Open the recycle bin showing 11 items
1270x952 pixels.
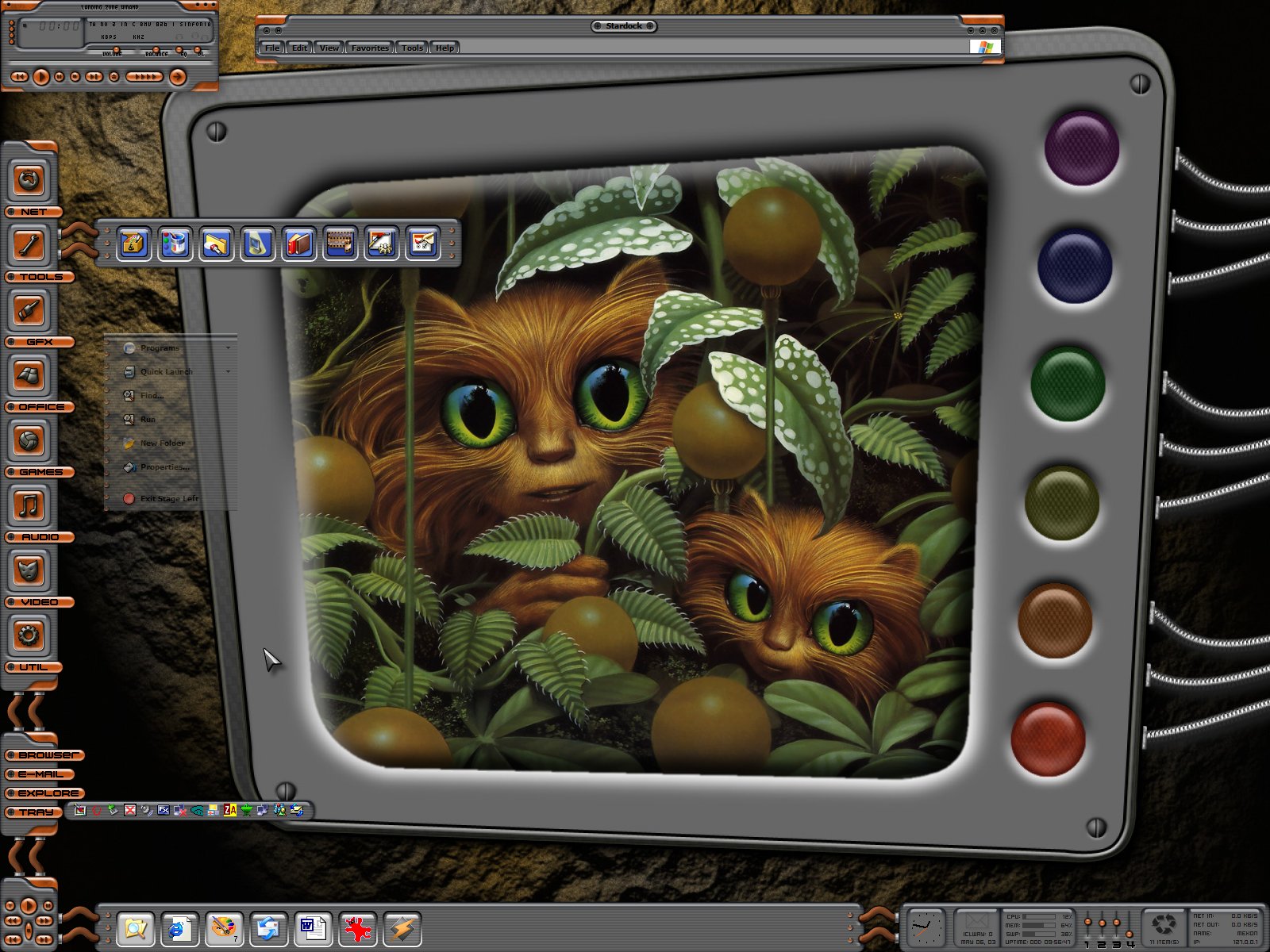[1164, 927]
